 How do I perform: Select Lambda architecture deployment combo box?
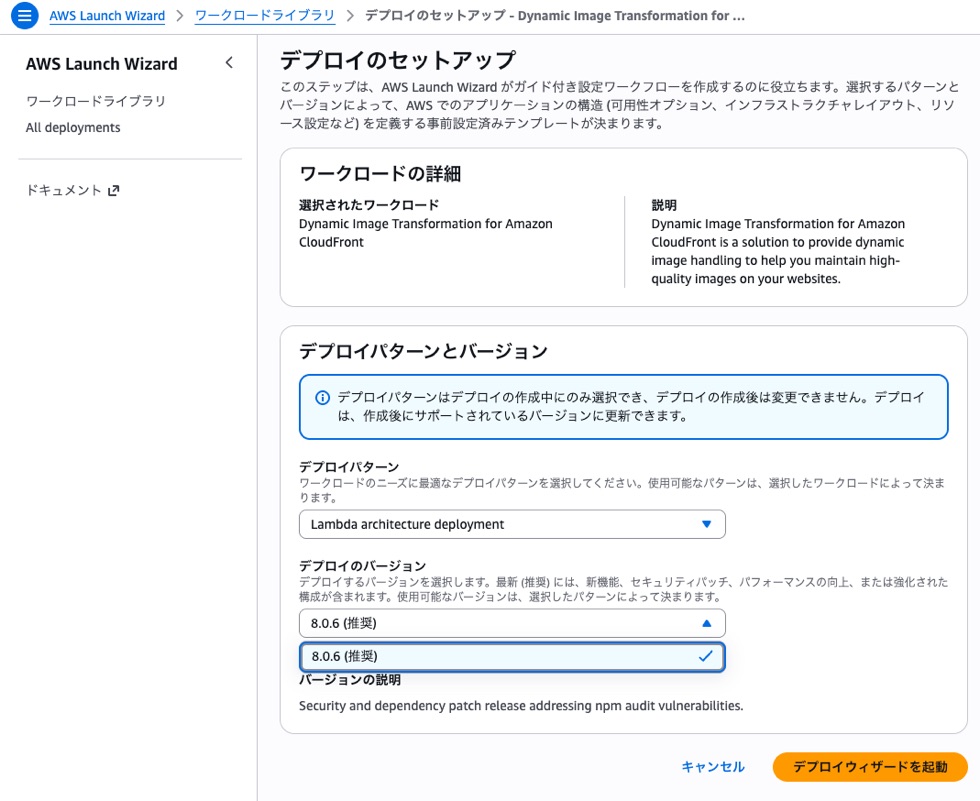[x=512, y=524]
